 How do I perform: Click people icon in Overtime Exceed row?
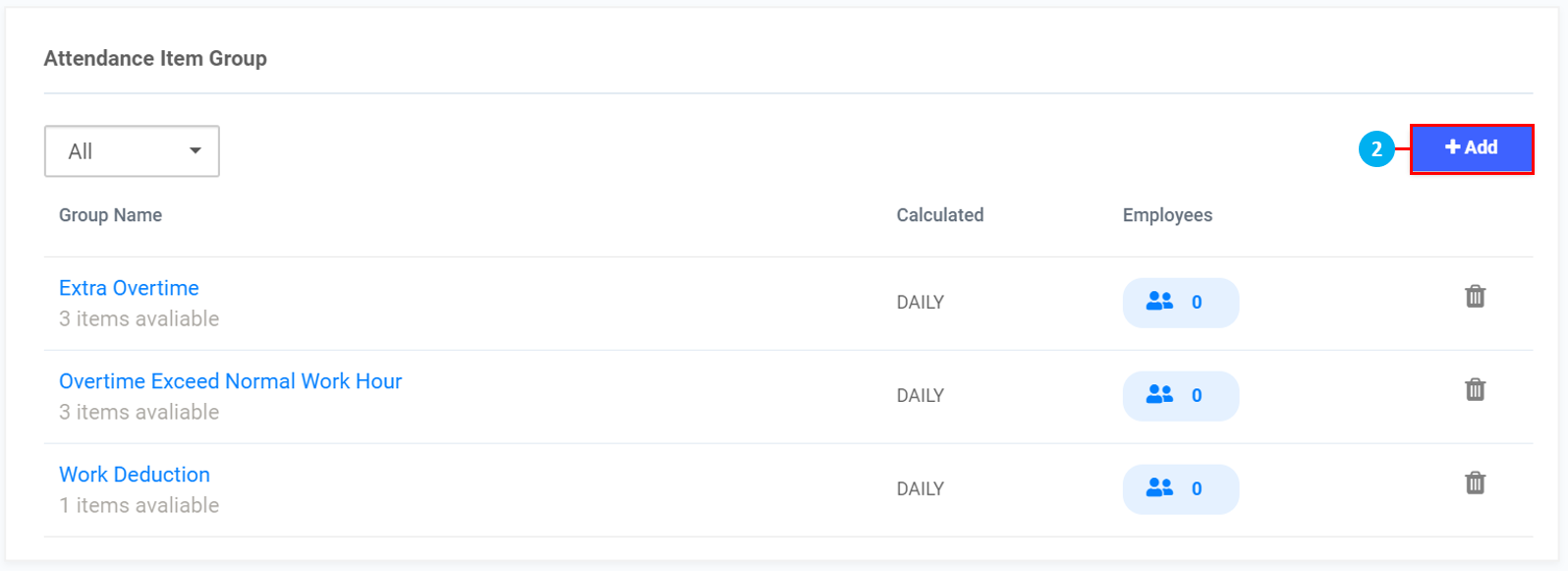tap(1160, 395)
